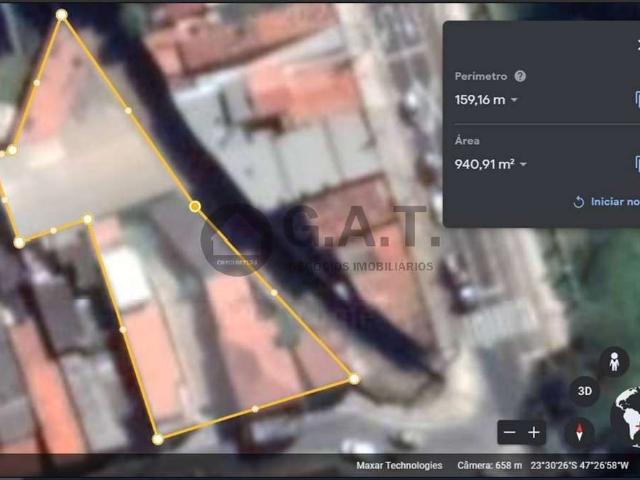
Task: Select the topmost vertex of the polygon
Action: [61, 15]
